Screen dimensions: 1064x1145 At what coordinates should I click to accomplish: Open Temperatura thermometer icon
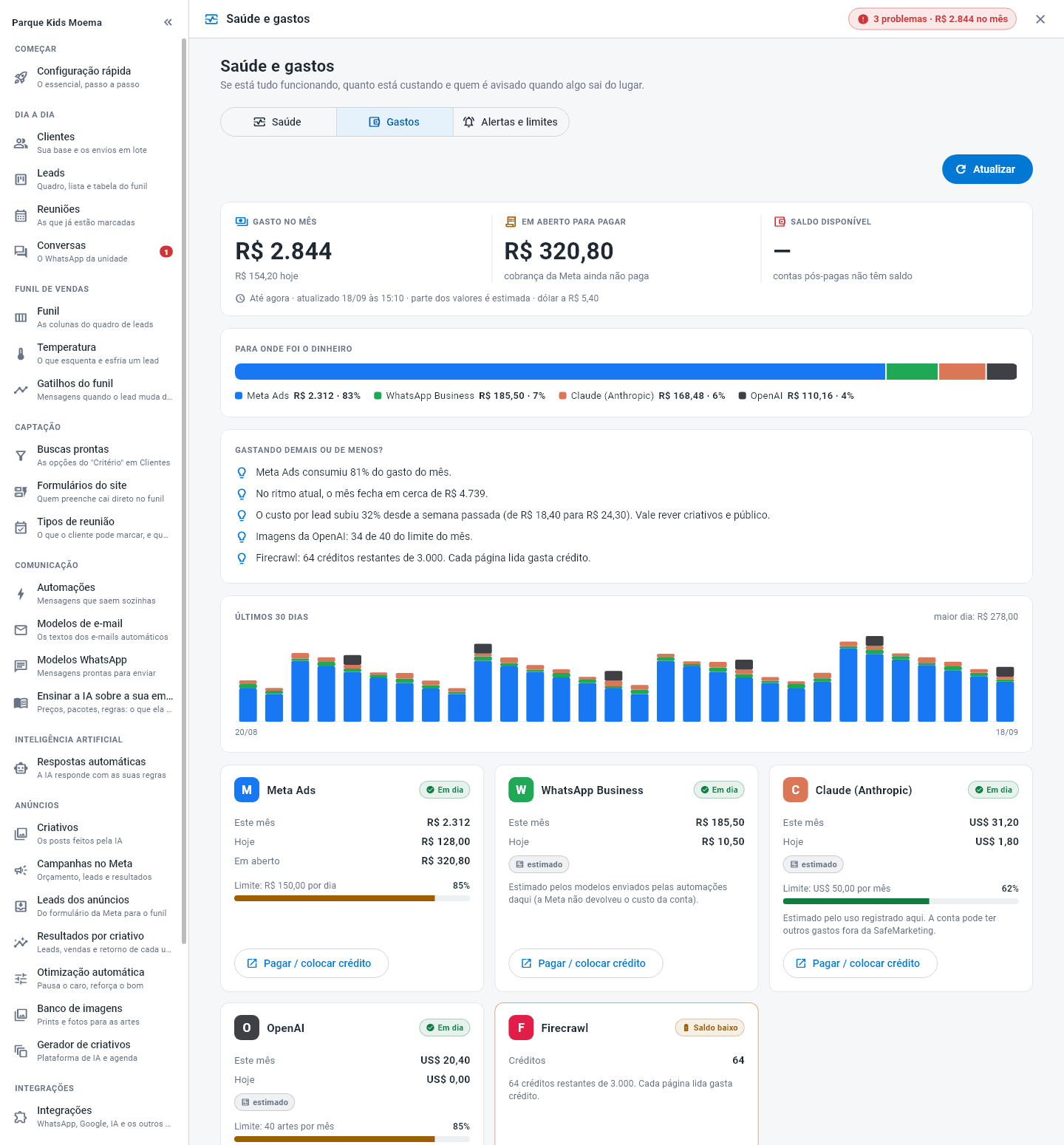coord(21,354)
